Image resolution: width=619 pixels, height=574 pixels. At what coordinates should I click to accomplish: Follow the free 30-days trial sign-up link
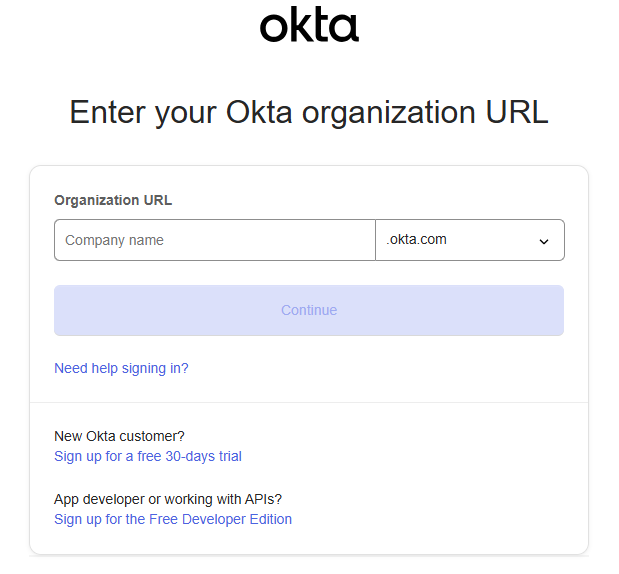pos(148,456)
